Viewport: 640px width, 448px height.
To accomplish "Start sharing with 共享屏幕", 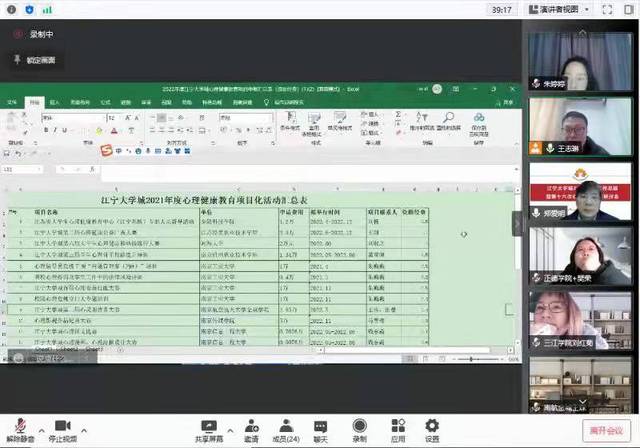I will pos(209,431).
